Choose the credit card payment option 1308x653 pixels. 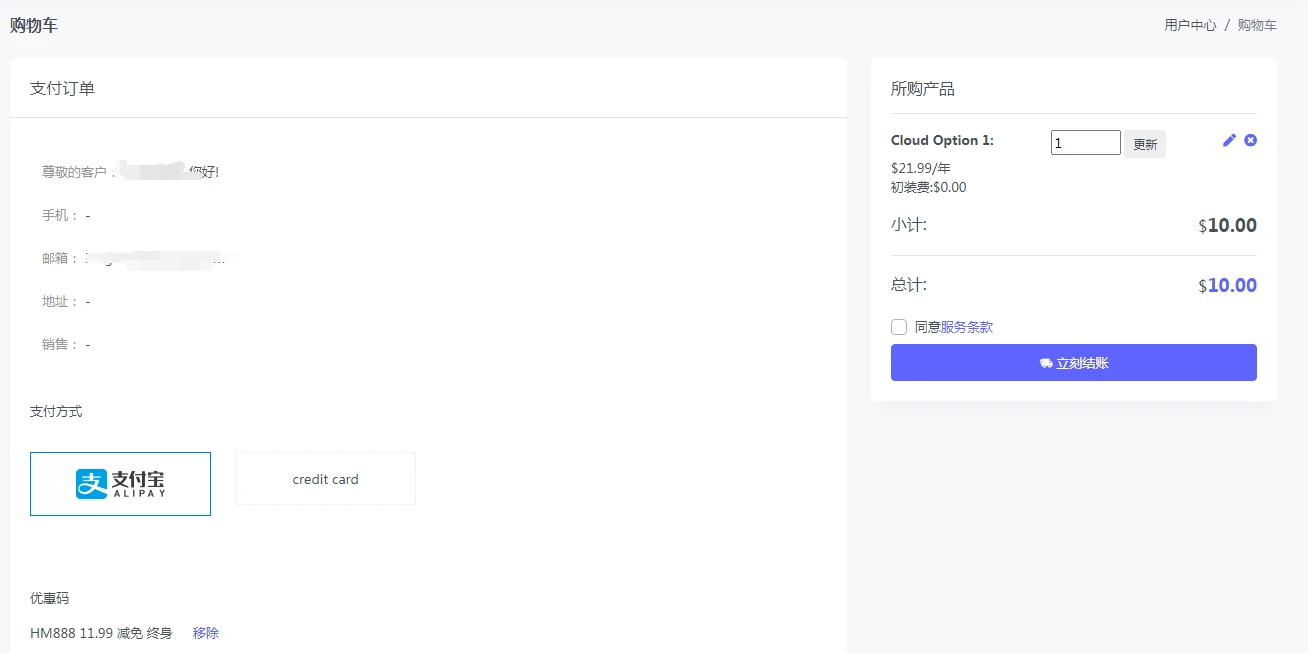pyautogui.click(x=325, y=479)
